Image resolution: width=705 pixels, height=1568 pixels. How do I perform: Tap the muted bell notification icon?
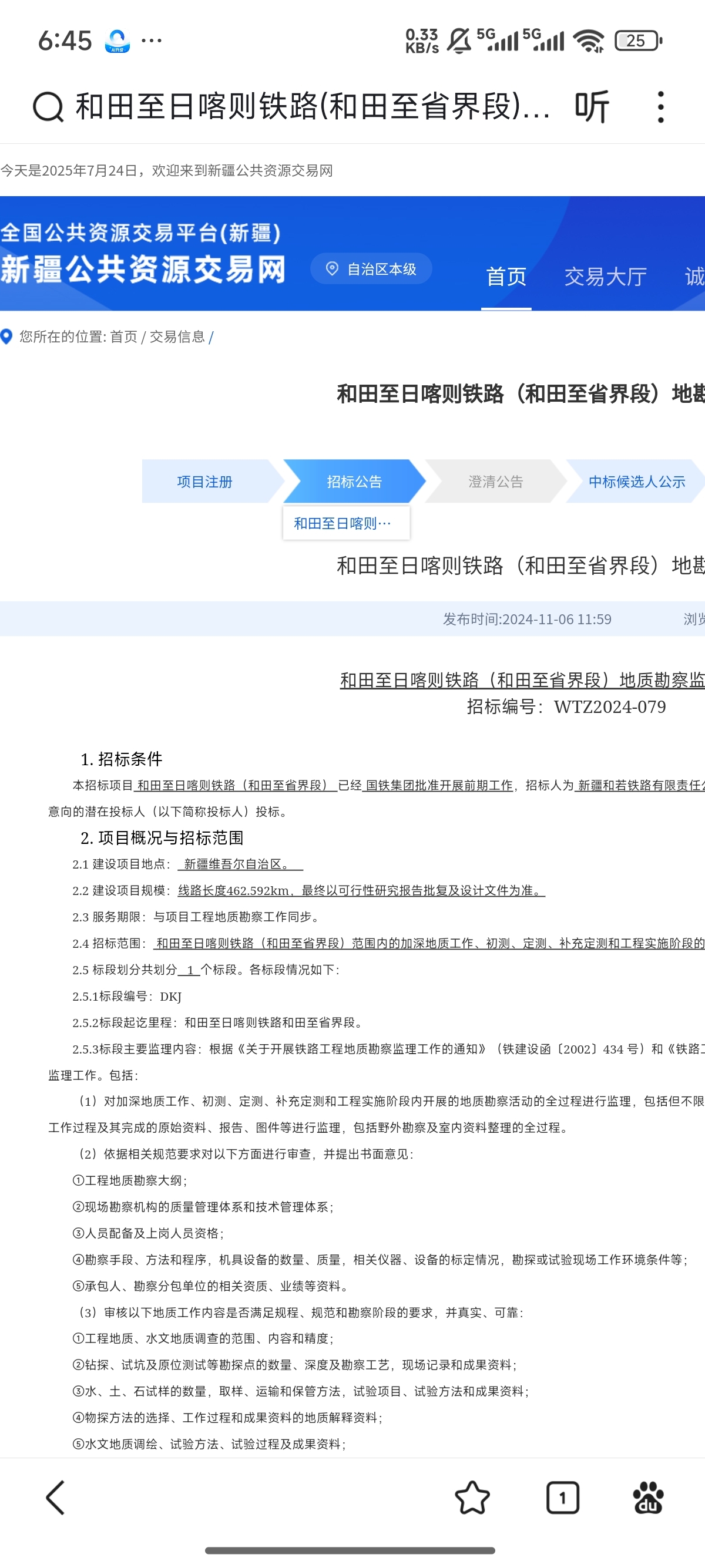pyautogui.click(x=459, y=41)
